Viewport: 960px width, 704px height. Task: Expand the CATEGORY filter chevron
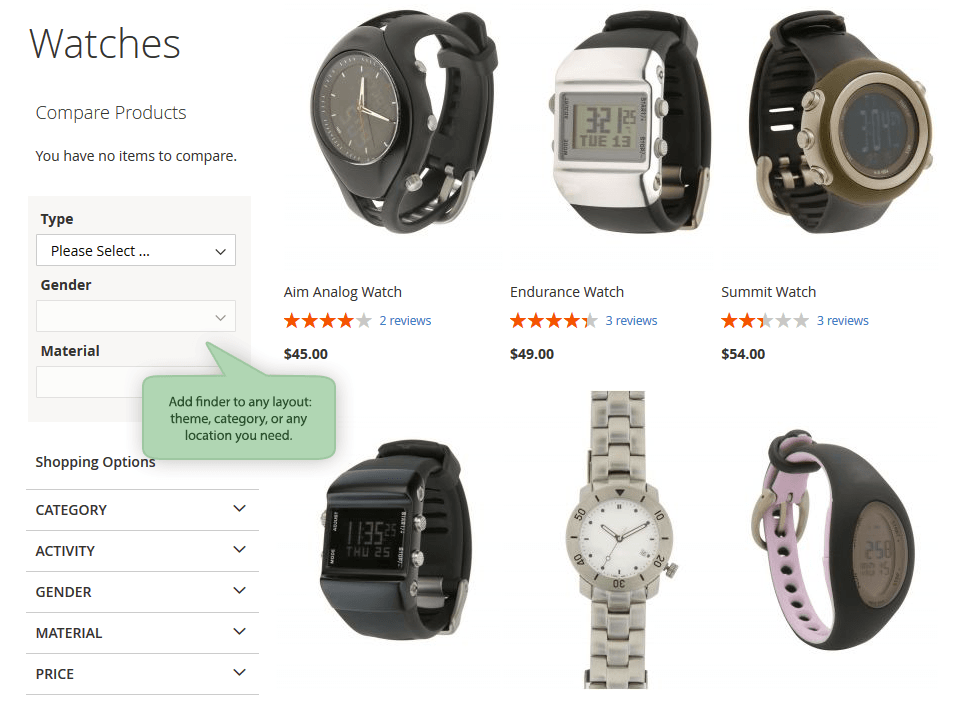coord(239,509)
